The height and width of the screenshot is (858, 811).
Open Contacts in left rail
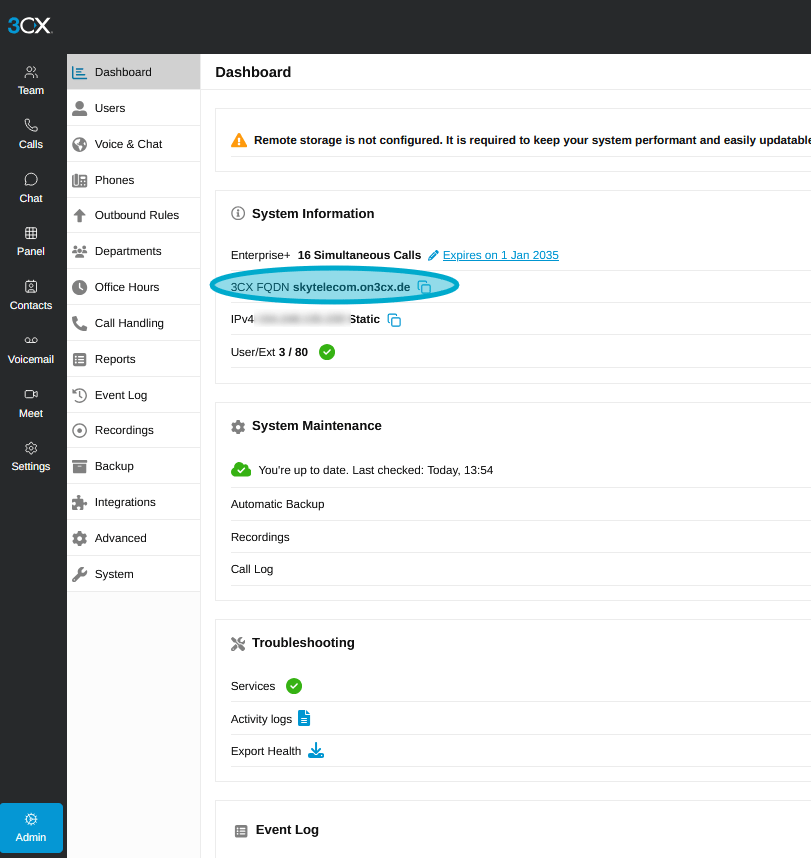31,295
